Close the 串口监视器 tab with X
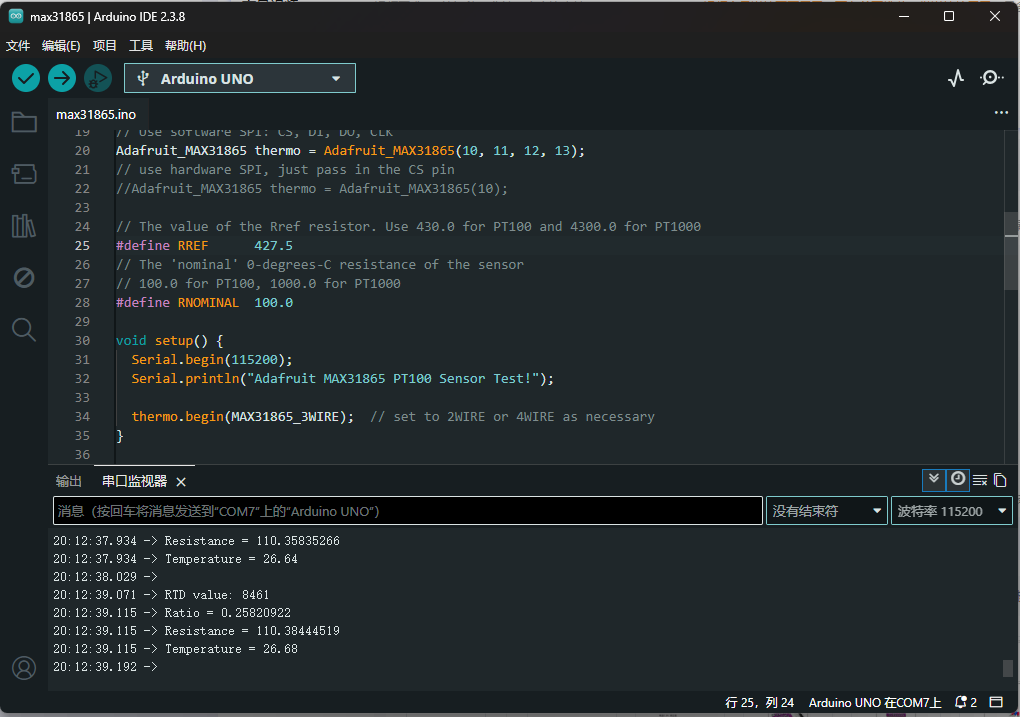This screenshot has height=717, width=1020. pyautogui.click(x=181, y=481)
